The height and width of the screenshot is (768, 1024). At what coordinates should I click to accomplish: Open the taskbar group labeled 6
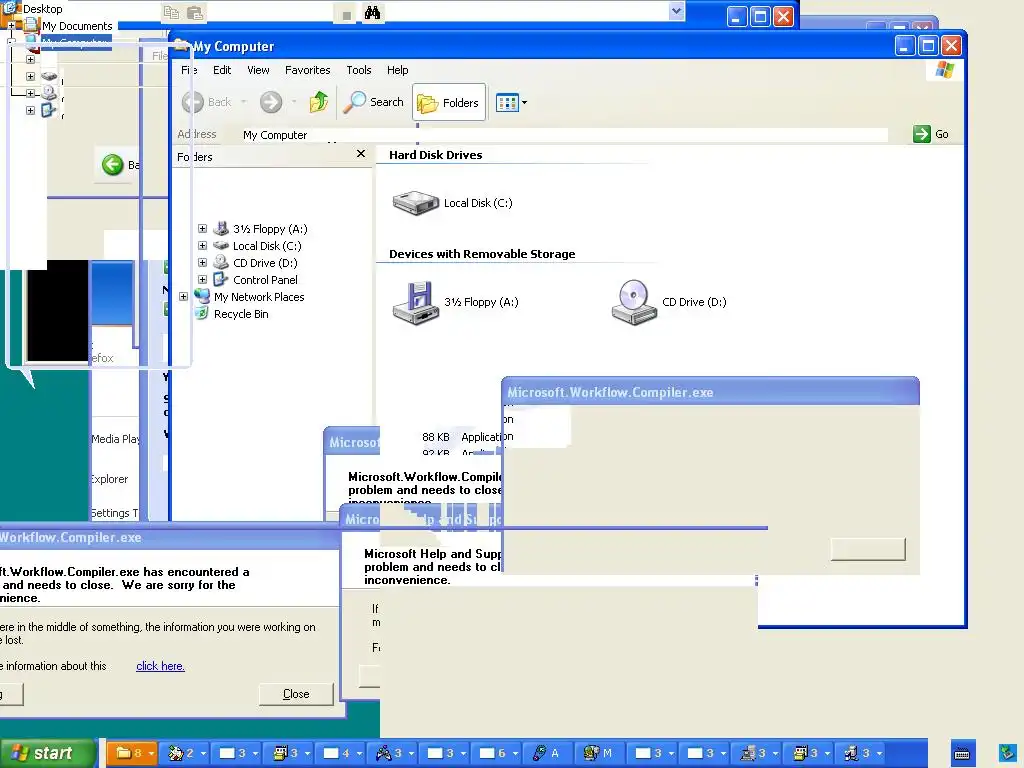[x=498, y=753]
